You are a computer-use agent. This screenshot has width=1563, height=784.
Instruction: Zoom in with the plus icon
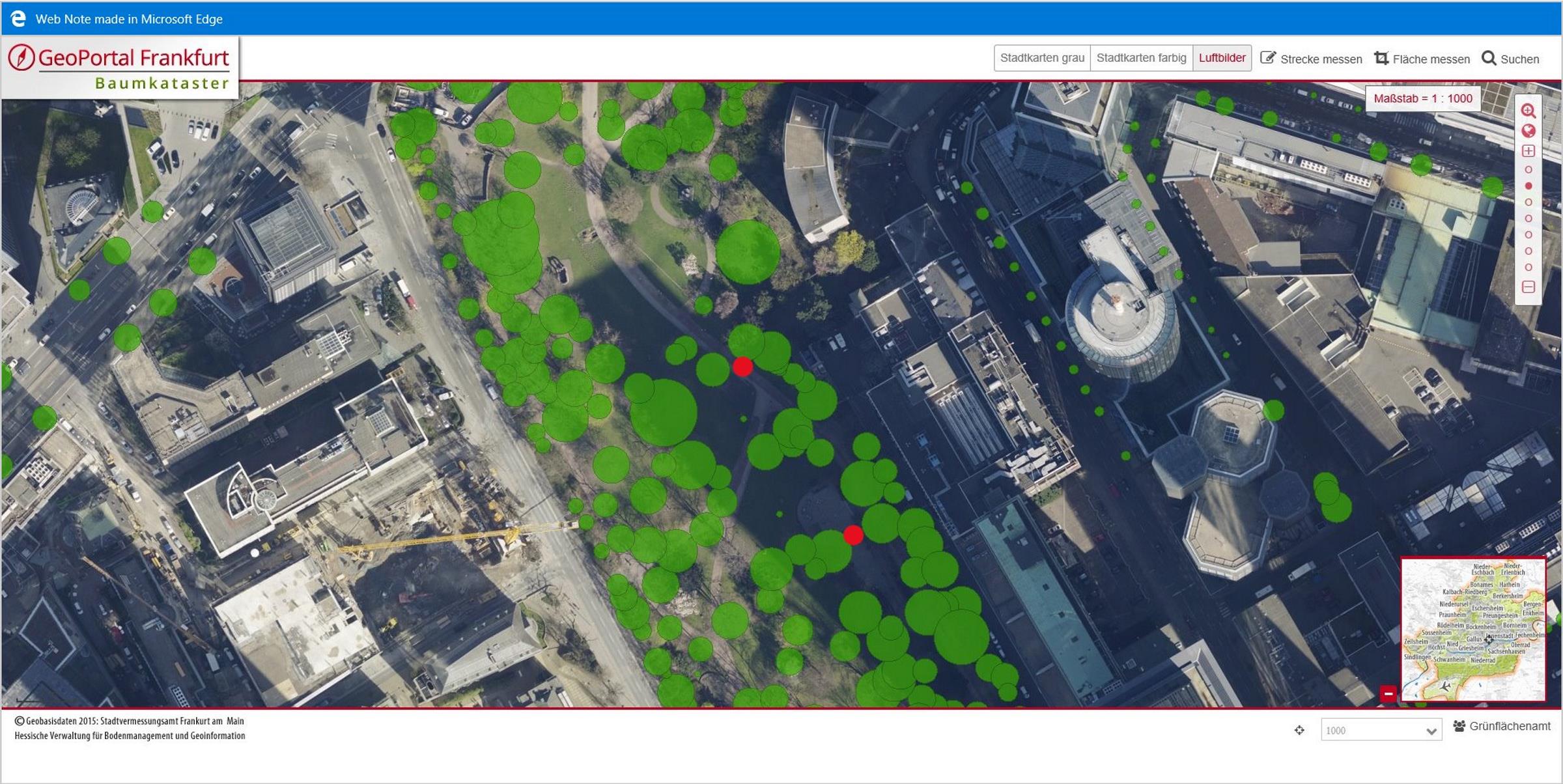coord(1528,151)
